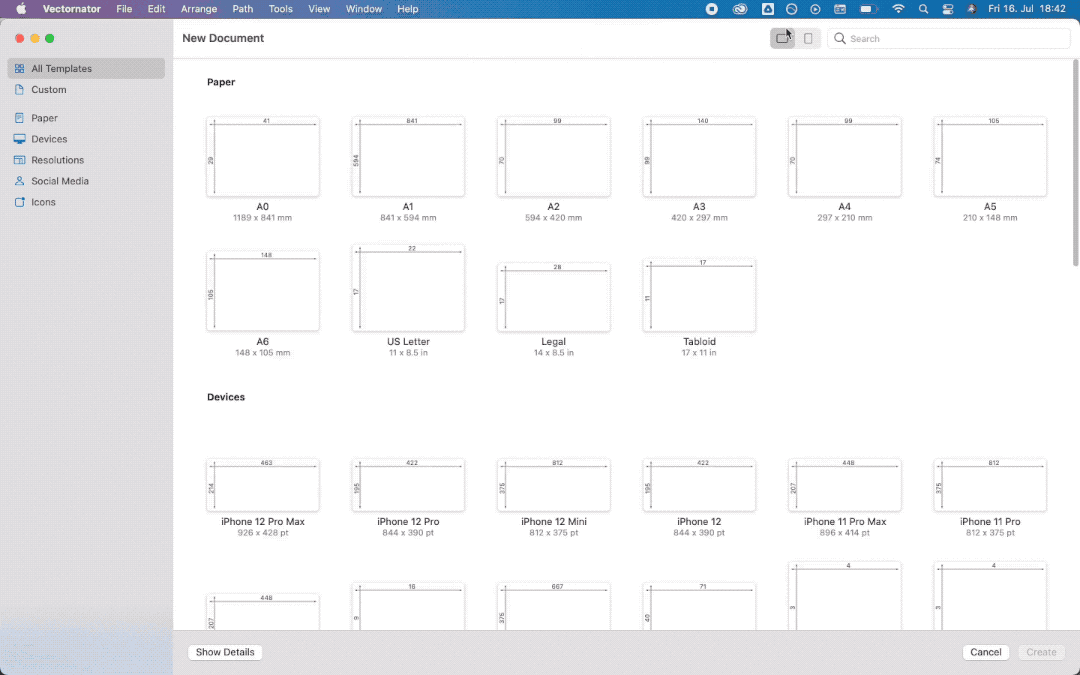
Task: Open the File menu
Action: pos(124,9)
